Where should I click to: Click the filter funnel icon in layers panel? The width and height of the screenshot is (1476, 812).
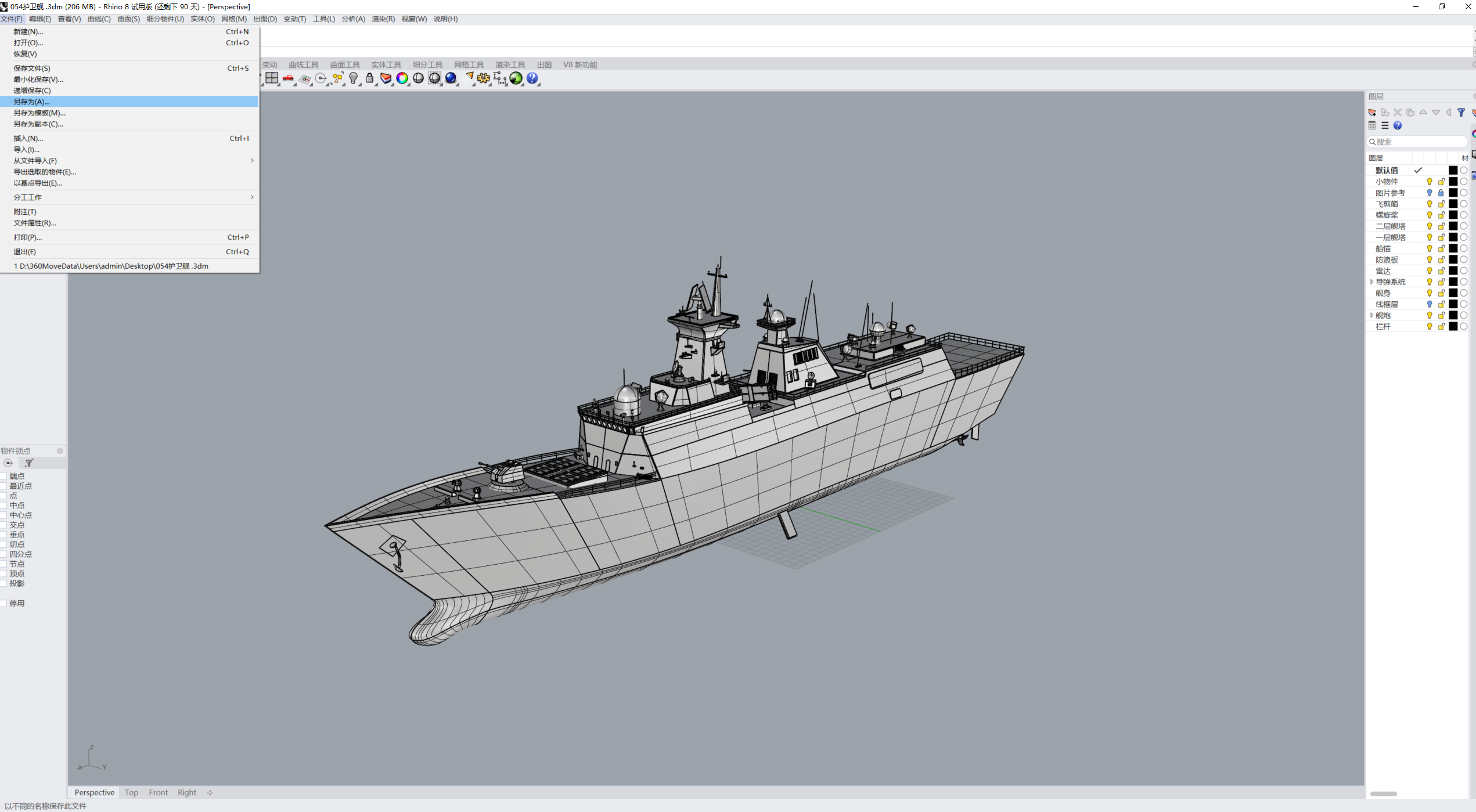point(1461,113)
